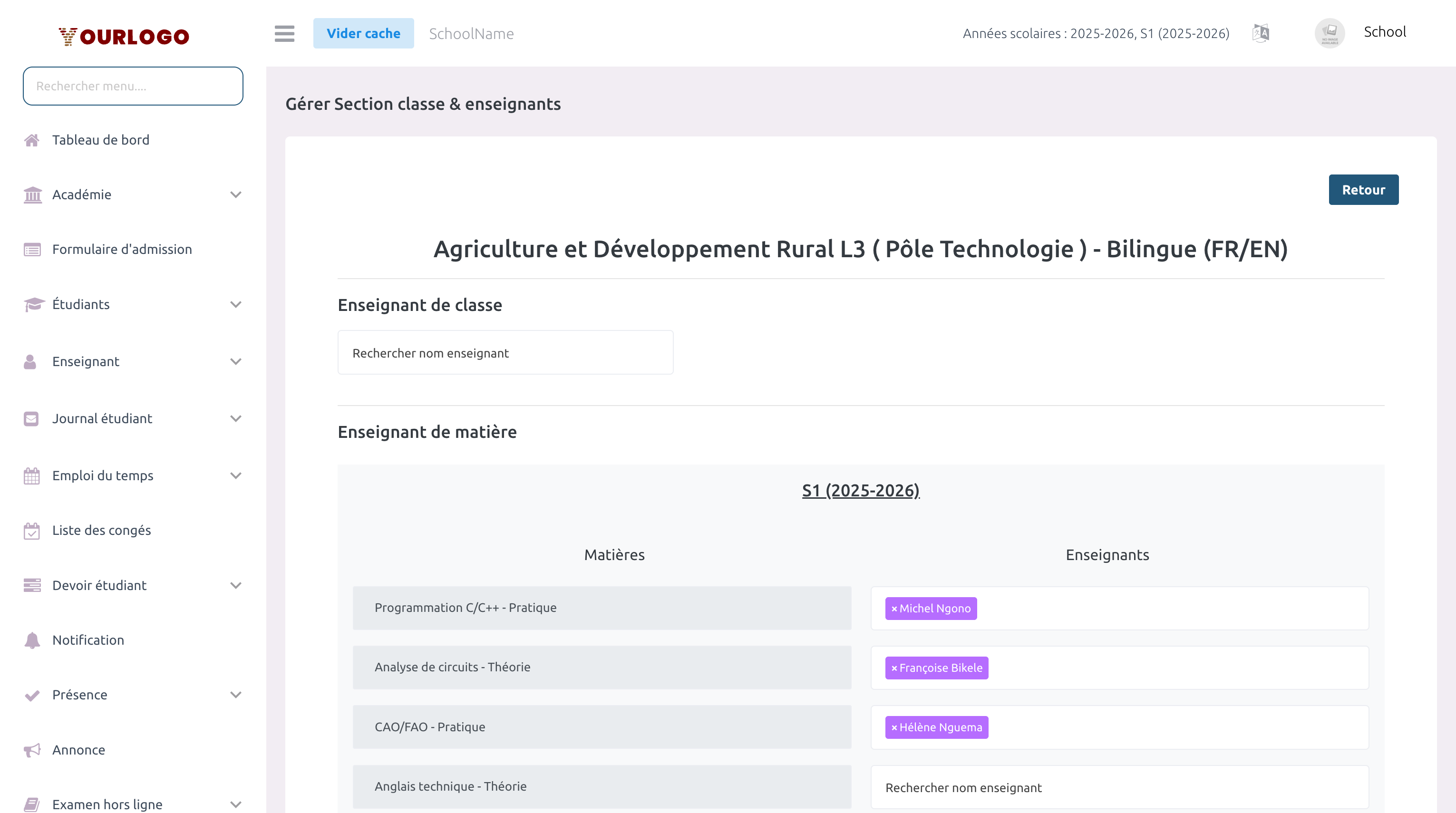Click the language translation icon
1456x813 pixels.
[x=1261, y=33]
